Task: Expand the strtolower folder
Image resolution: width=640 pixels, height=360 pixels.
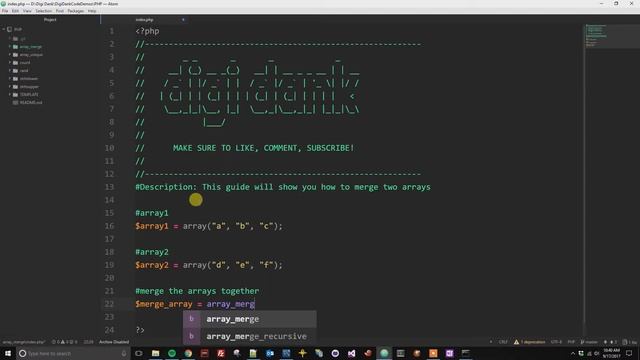Action: 10,78
